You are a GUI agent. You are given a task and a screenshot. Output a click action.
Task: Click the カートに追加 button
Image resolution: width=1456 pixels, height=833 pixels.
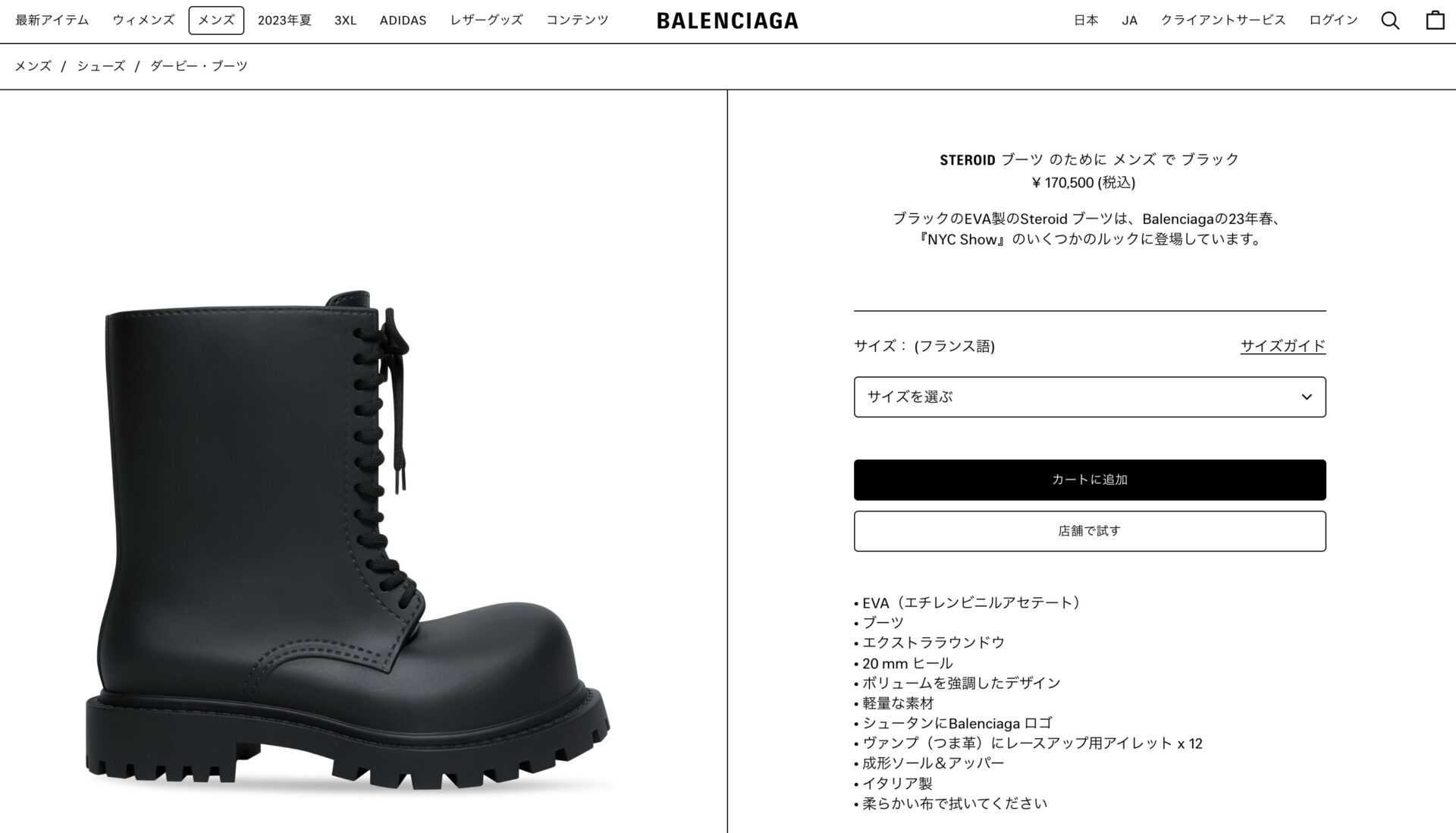[x=1090, y=479]
